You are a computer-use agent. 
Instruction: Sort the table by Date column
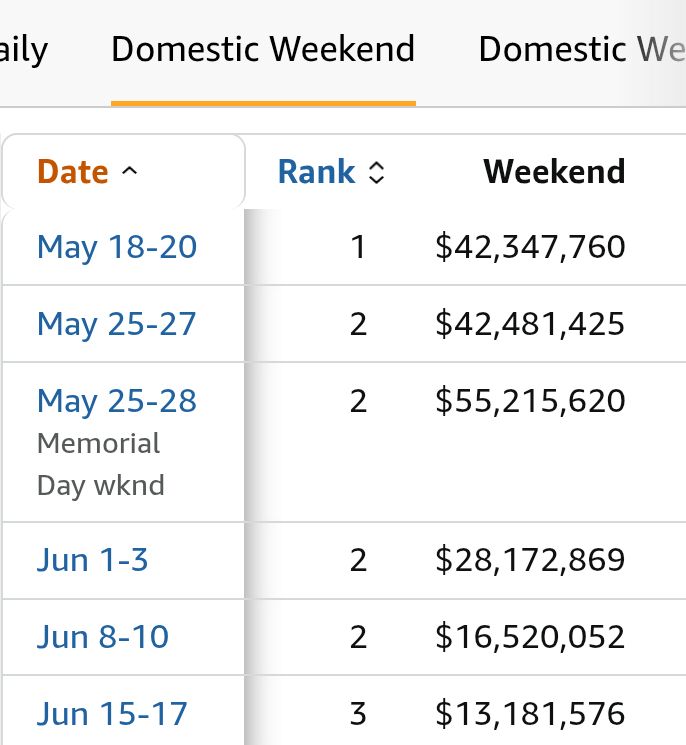click(73, 172)
